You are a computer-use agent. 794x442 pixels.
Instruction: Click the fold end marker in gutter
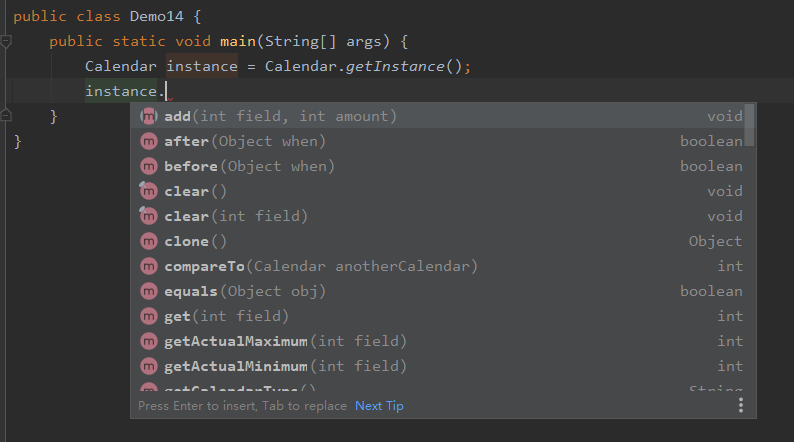click(x=6, y=117)
